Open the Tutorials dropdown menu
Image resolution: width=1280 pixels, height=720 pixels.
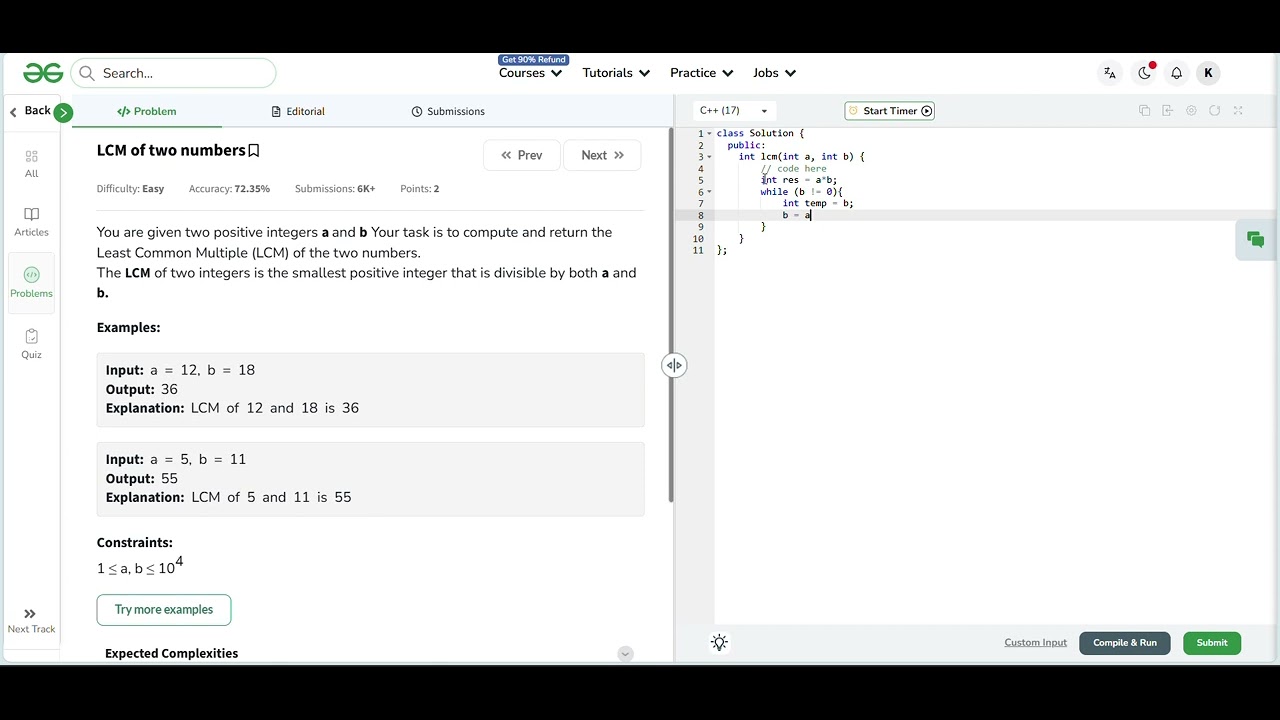(x=616, y=73)
